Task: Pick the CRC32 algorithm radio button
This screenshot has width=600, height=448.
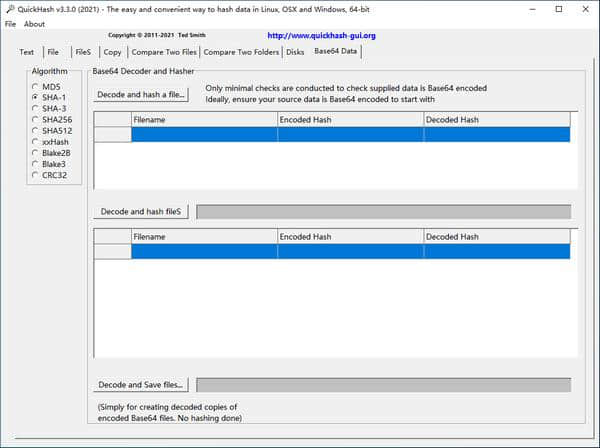Action: click(x=36, y=175)
